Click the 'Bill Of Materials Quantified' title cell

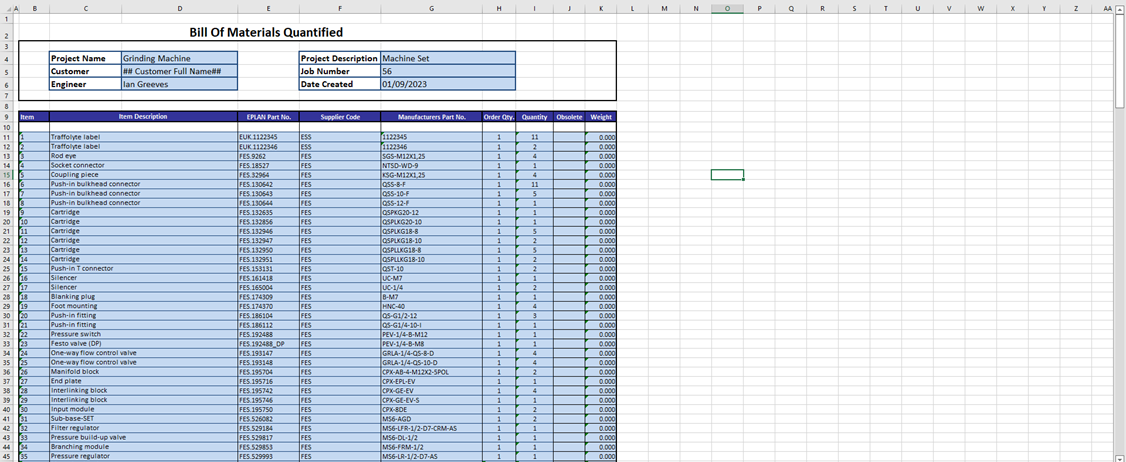click(x=266, y=33)
